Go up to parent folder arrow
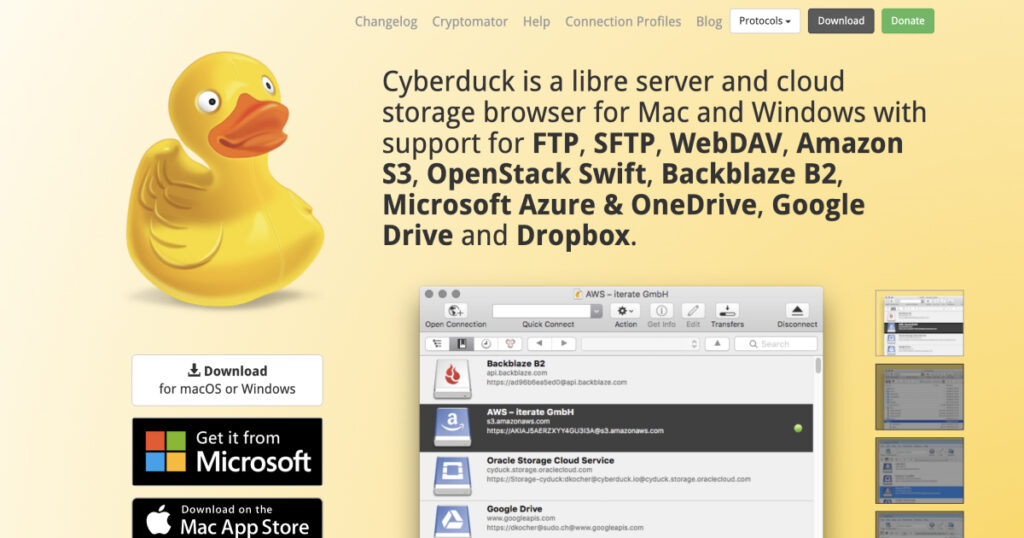The image size is (1024, 538). click(x=717, y=343)
